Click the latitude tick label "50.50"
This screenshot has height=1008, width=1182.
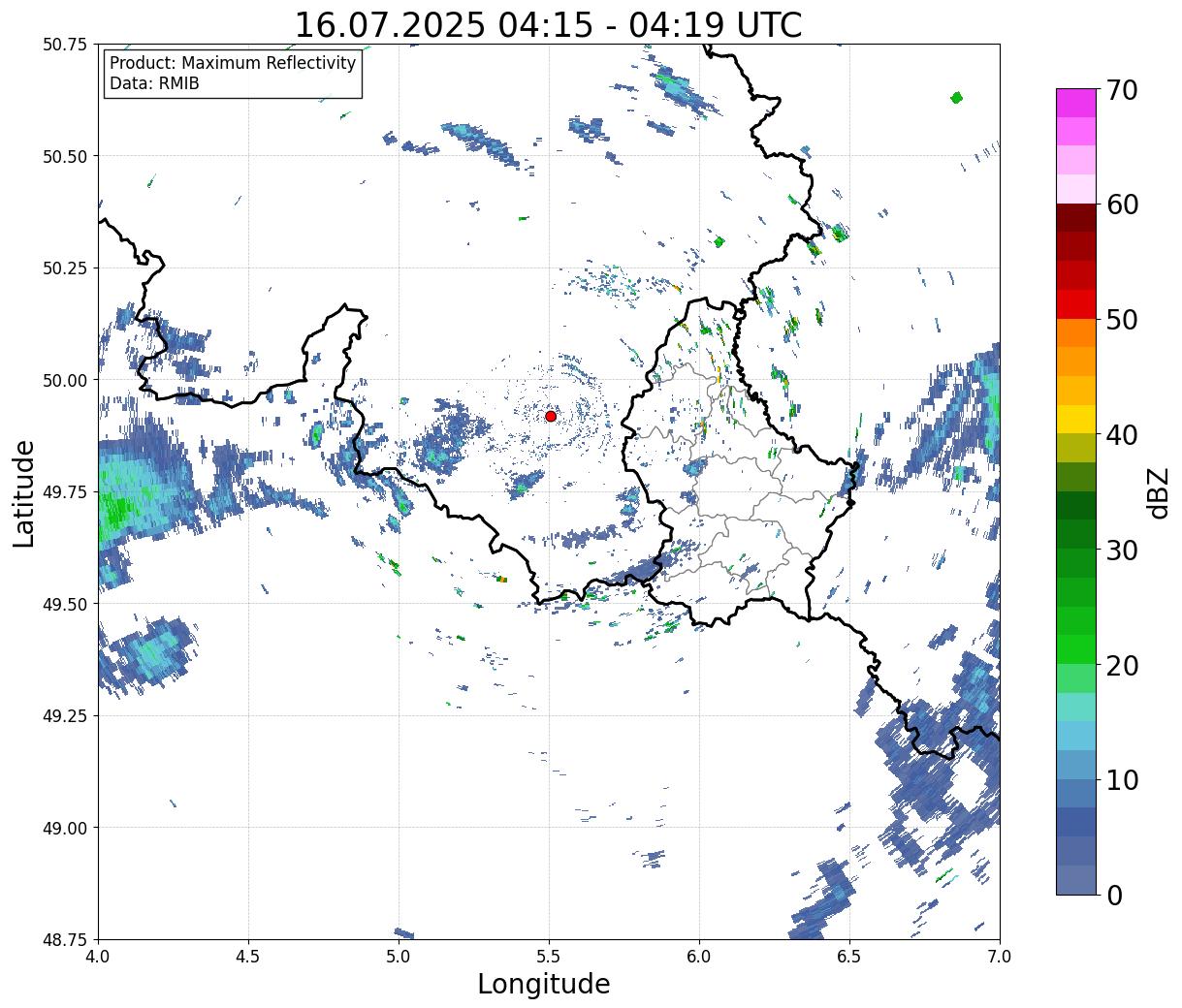[x=65, y=156]
